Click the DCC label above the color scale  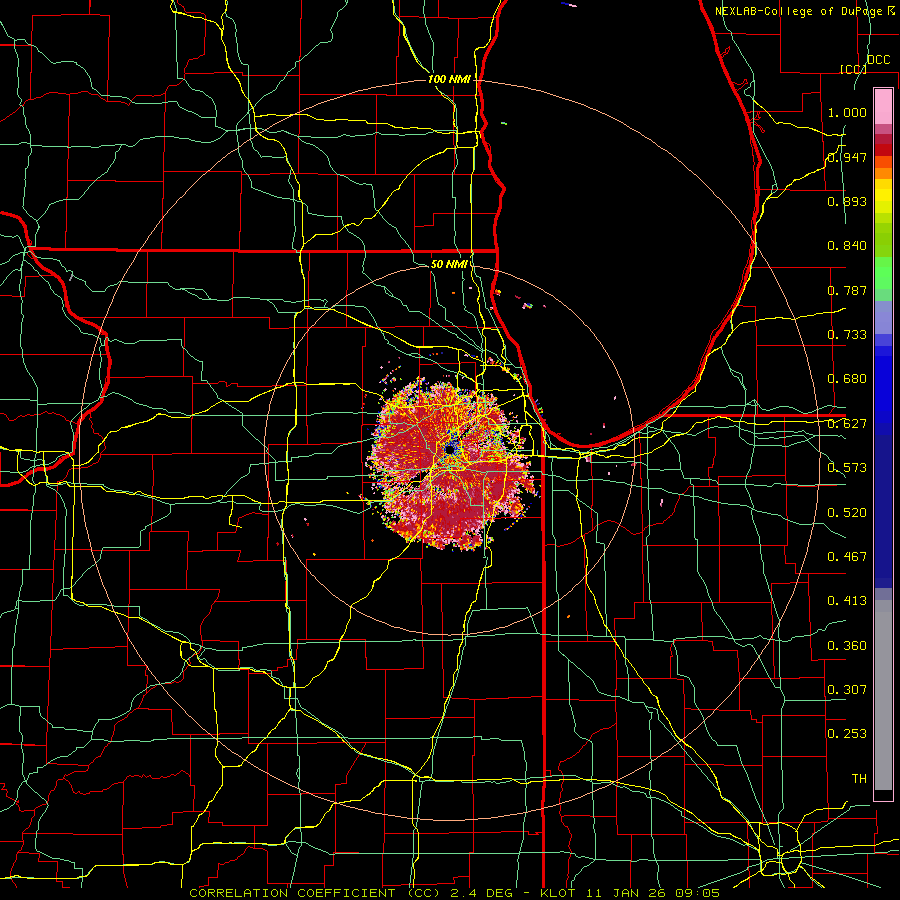(x=878, y=60)
